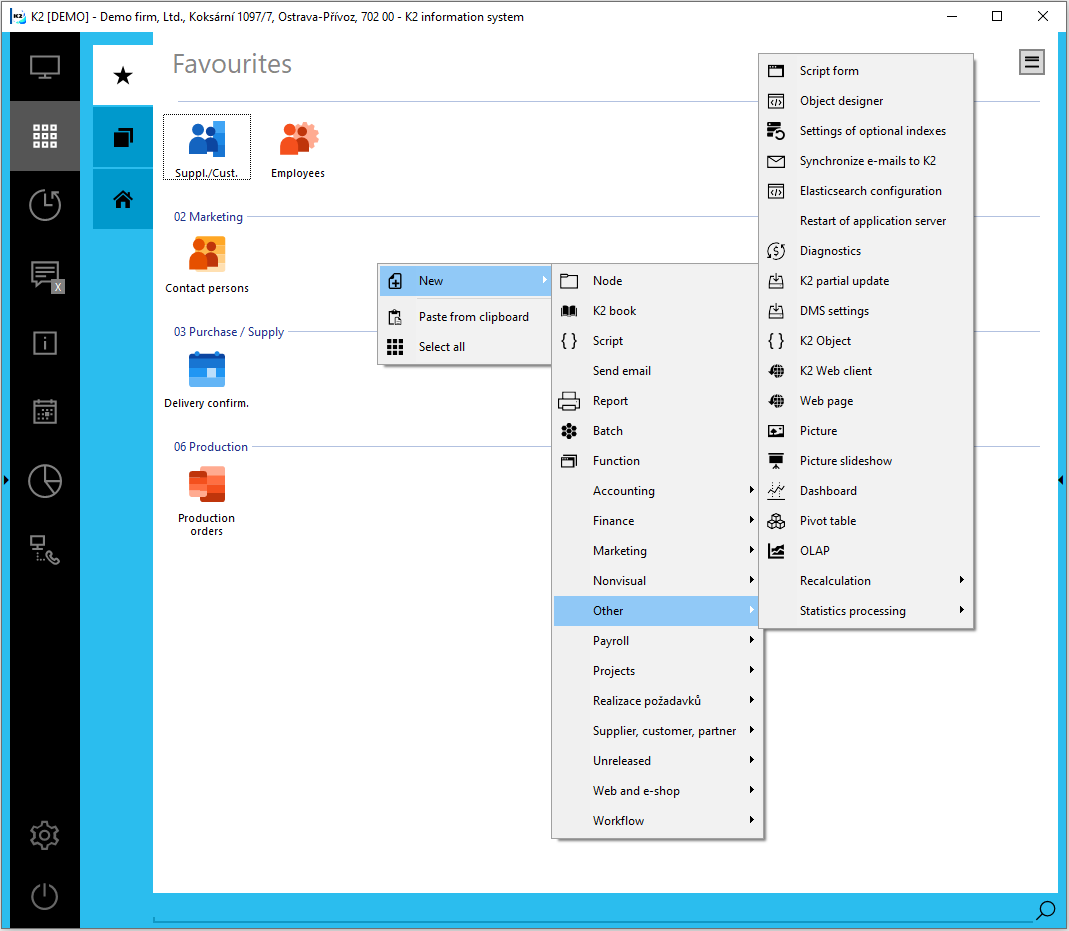Expand the Statistics processing submenu
This screenshot has width=1069, height=931.
866,611
